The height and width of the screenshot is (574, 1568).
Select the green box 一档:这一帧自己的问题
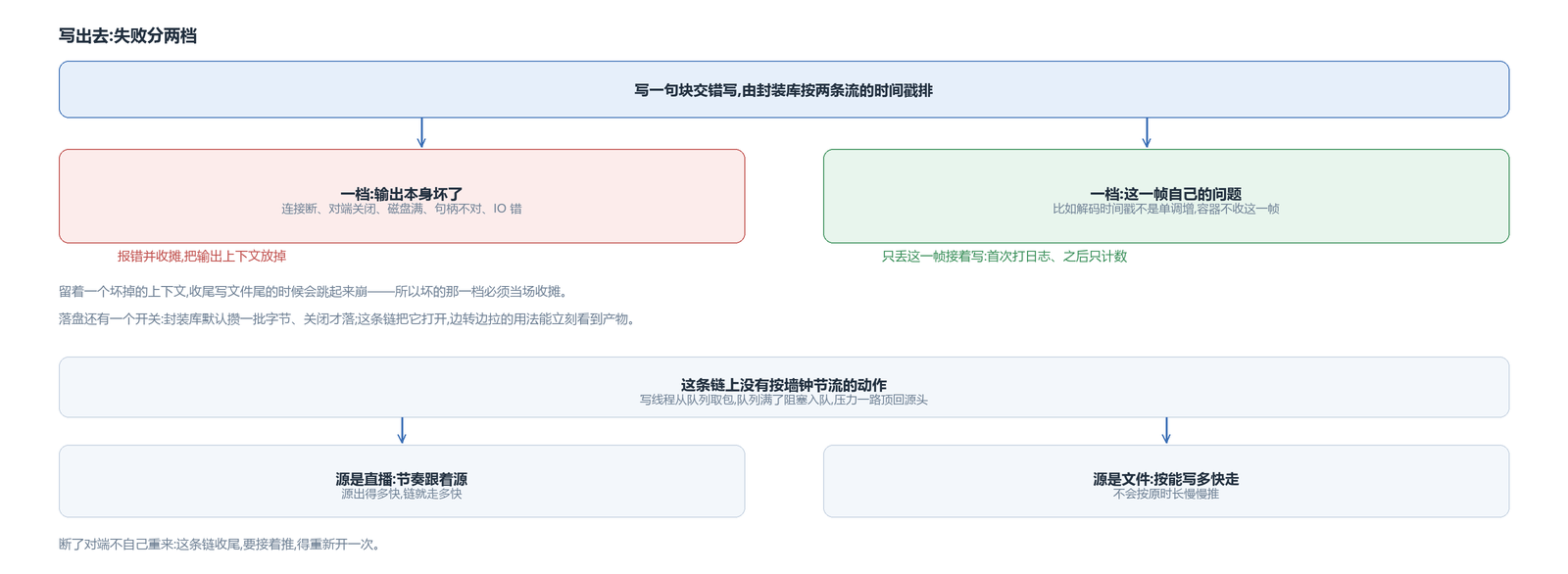tap(1166, 196)
